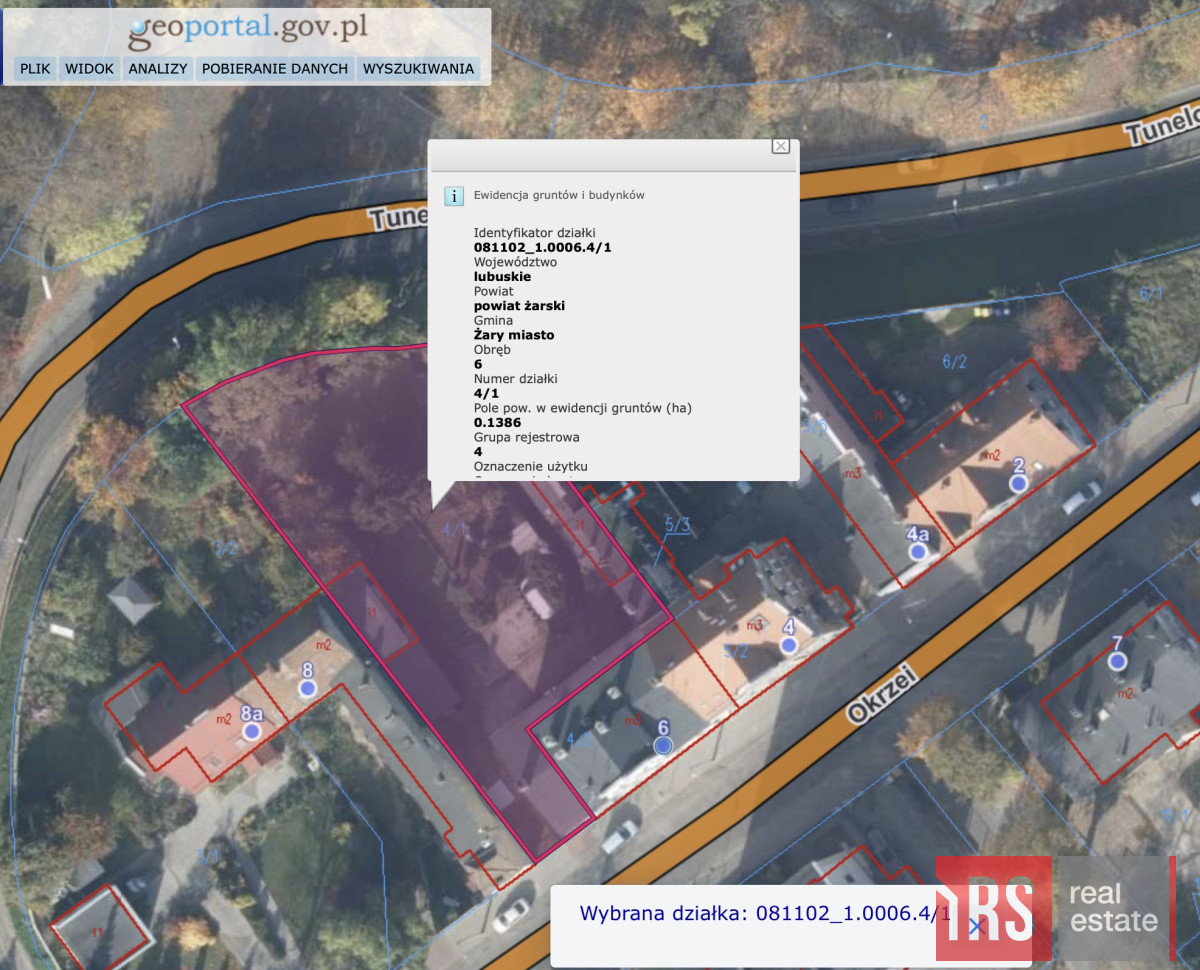Open the PLIK menu
This screenshot has width=1200, height=970.
(35, 68)
